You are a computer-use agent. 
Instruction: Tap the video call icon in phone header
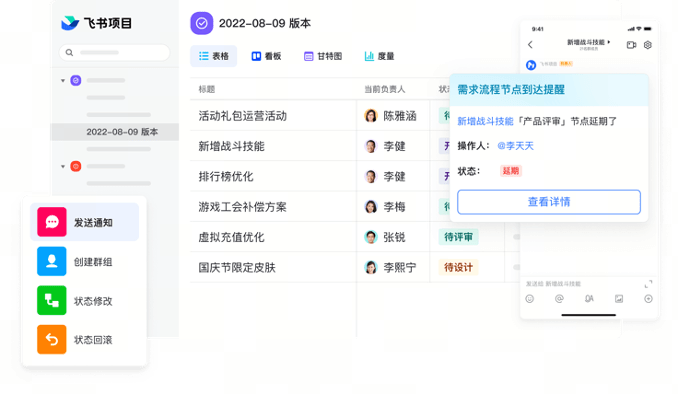[631, 45]
